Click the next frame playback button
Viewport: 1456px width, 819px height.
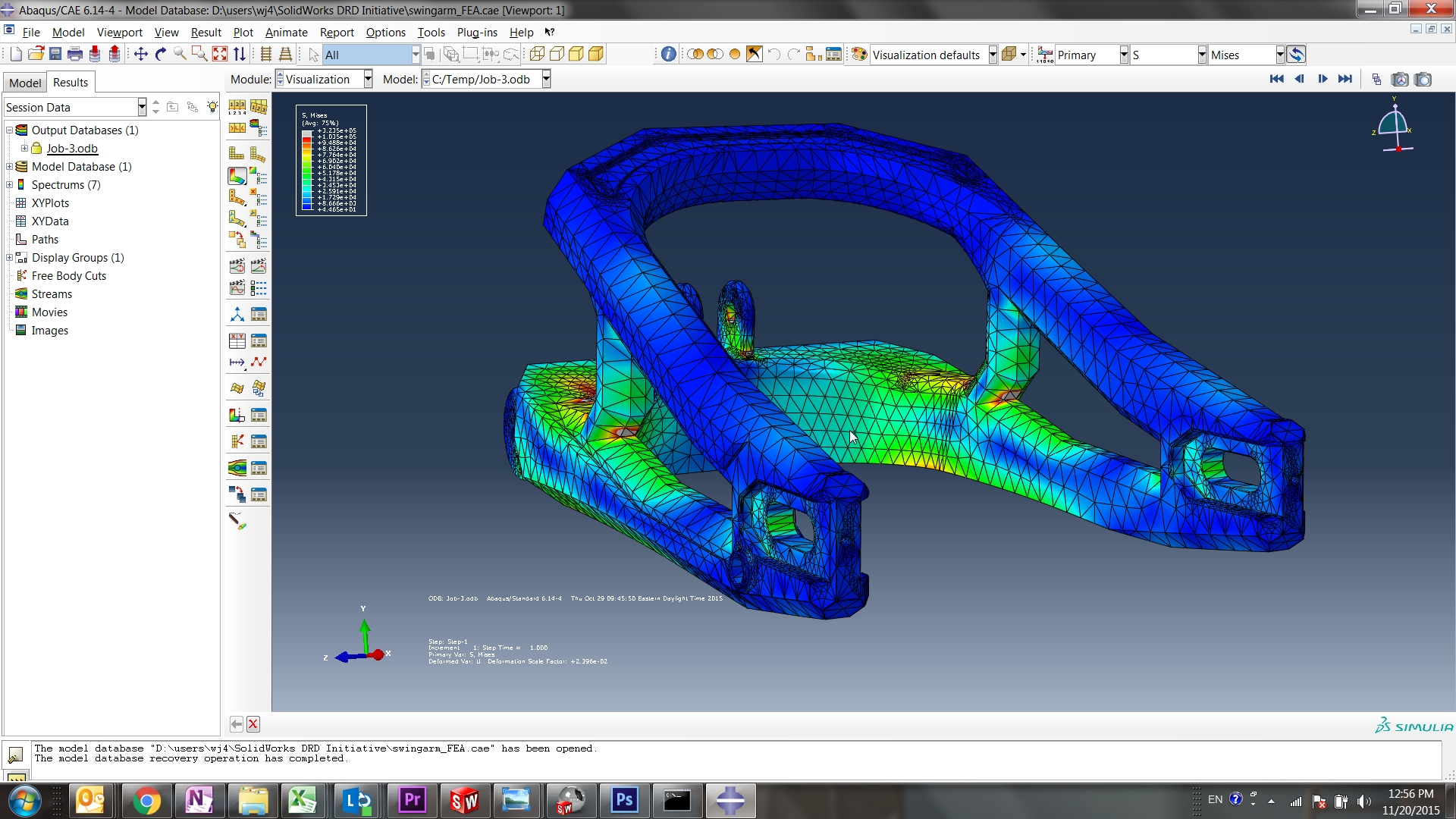click(x=1323, y=79)
